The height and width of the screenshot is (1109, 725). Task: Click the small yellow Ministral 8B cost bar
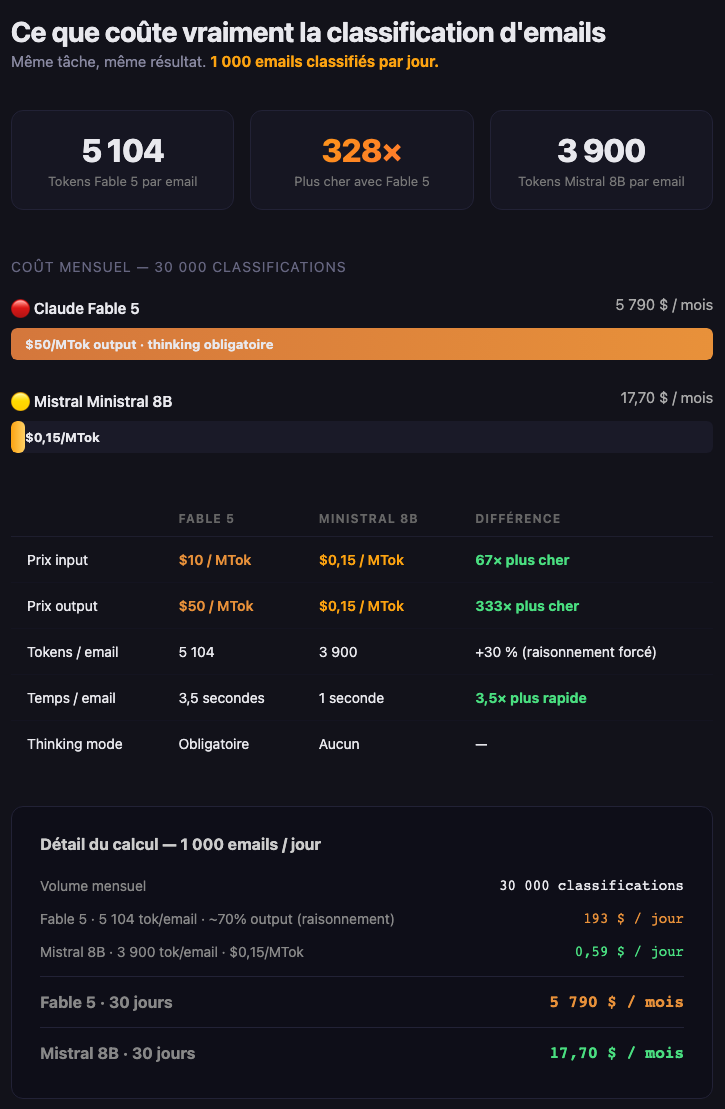click(18, 437)
